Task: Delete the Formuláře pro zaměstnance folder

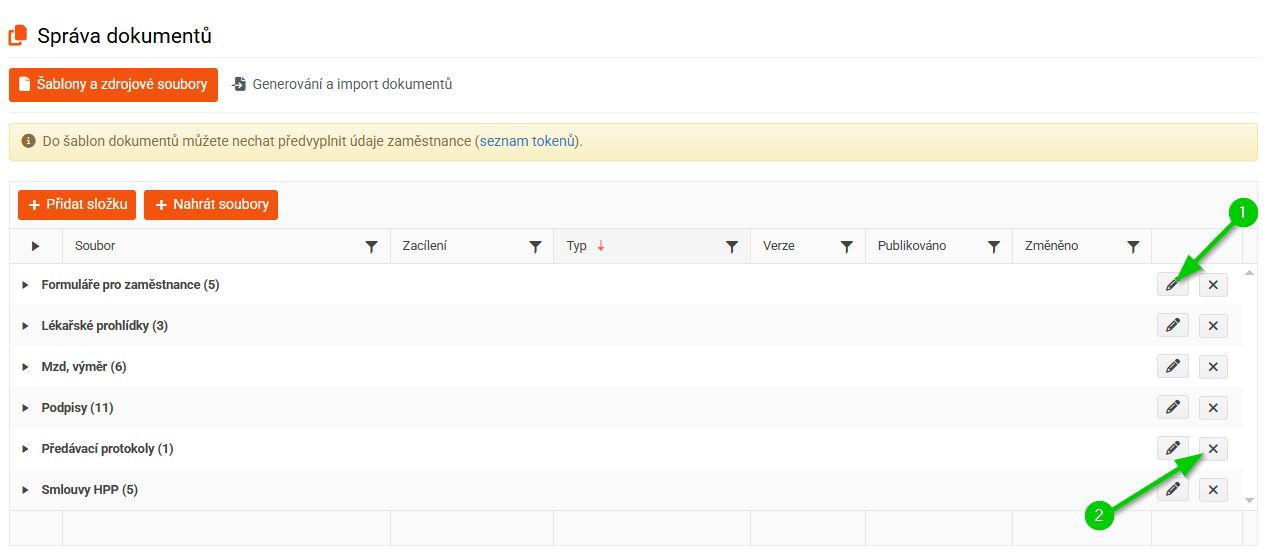Action: point(1213,285)
